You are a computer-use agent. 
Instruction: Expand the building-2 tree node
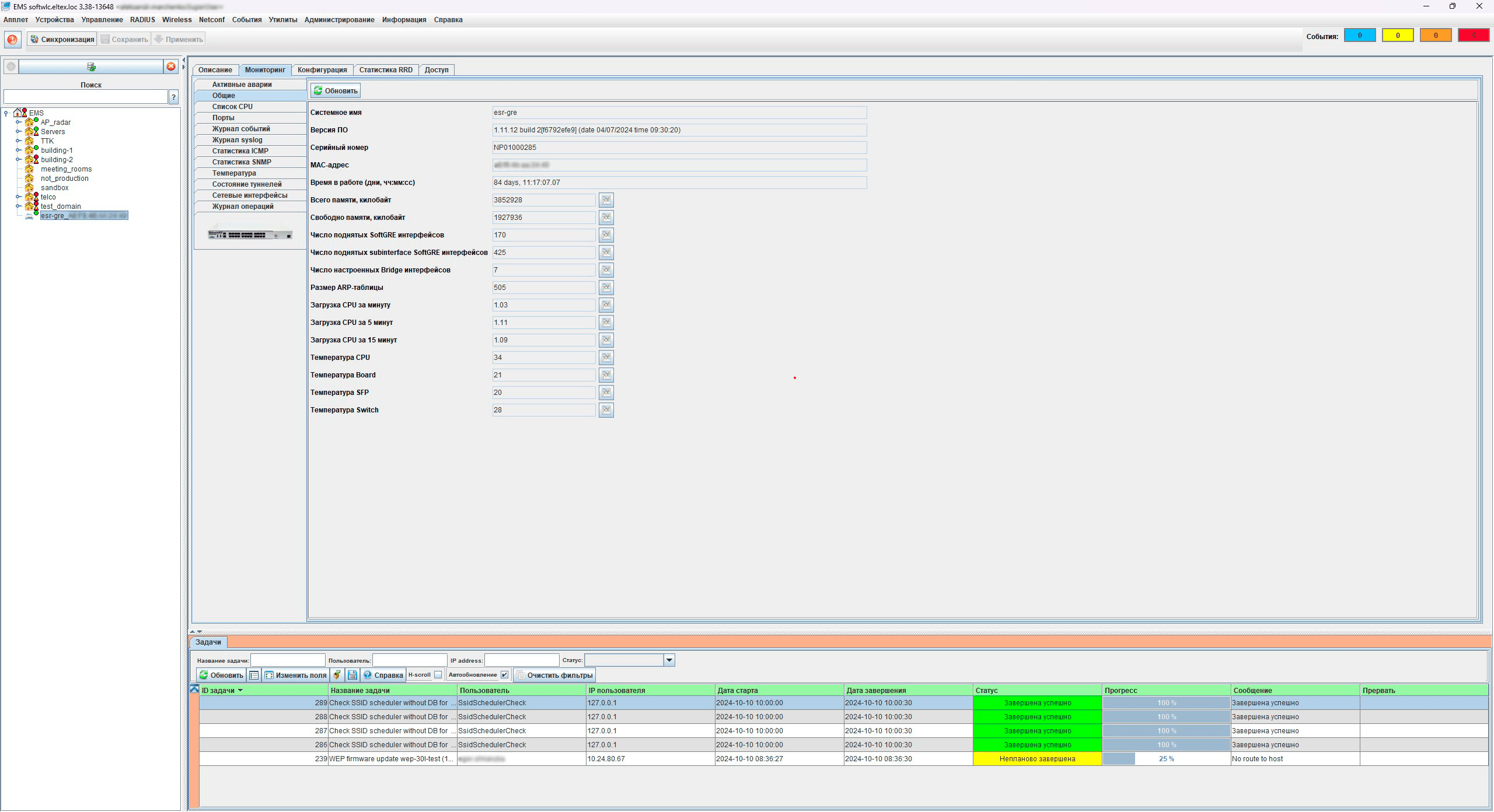(19, 160)
